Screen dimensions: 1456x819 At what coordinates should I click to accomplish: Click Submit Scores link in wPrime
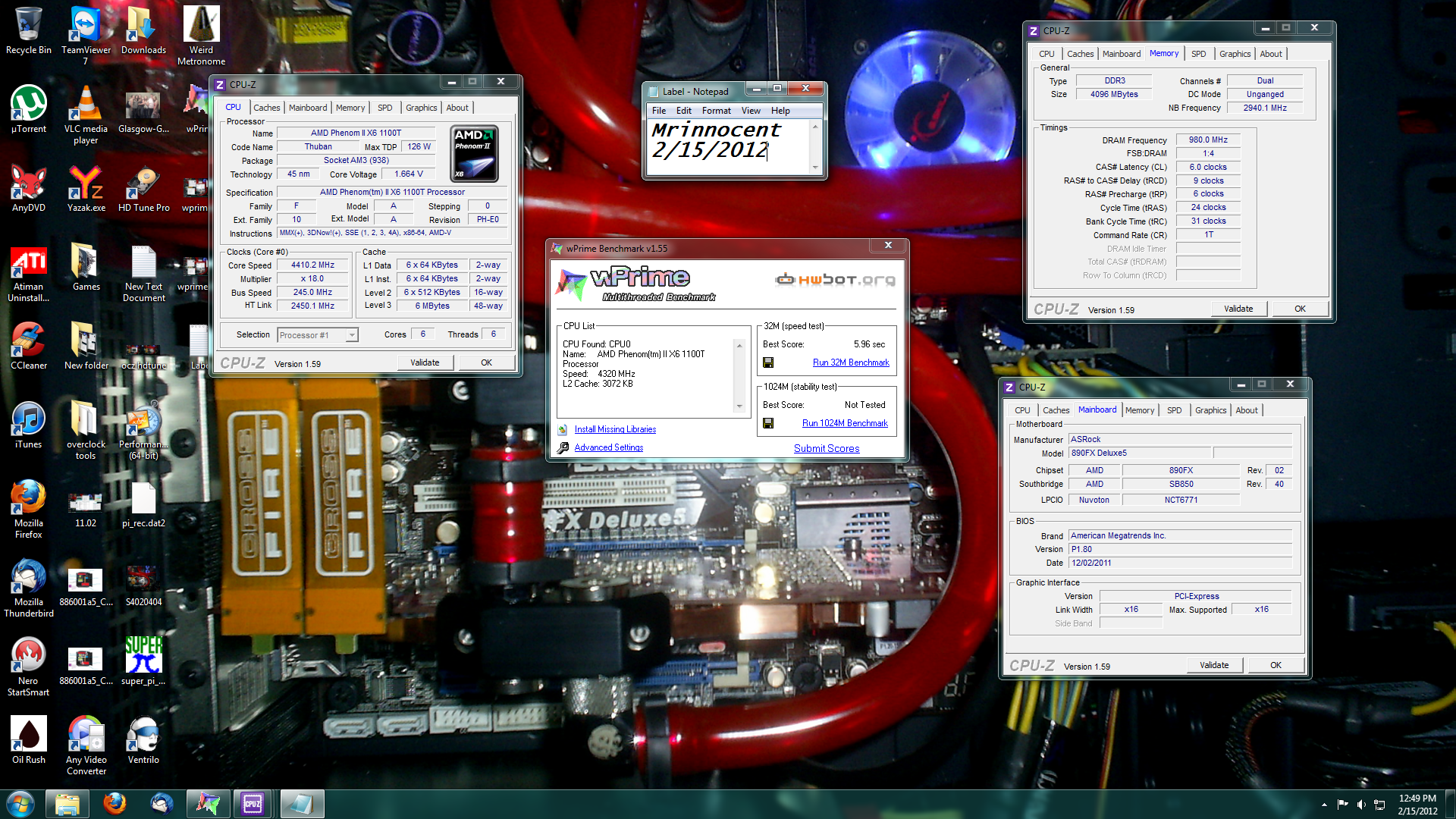pyautogui.click(x=827, y=448)
